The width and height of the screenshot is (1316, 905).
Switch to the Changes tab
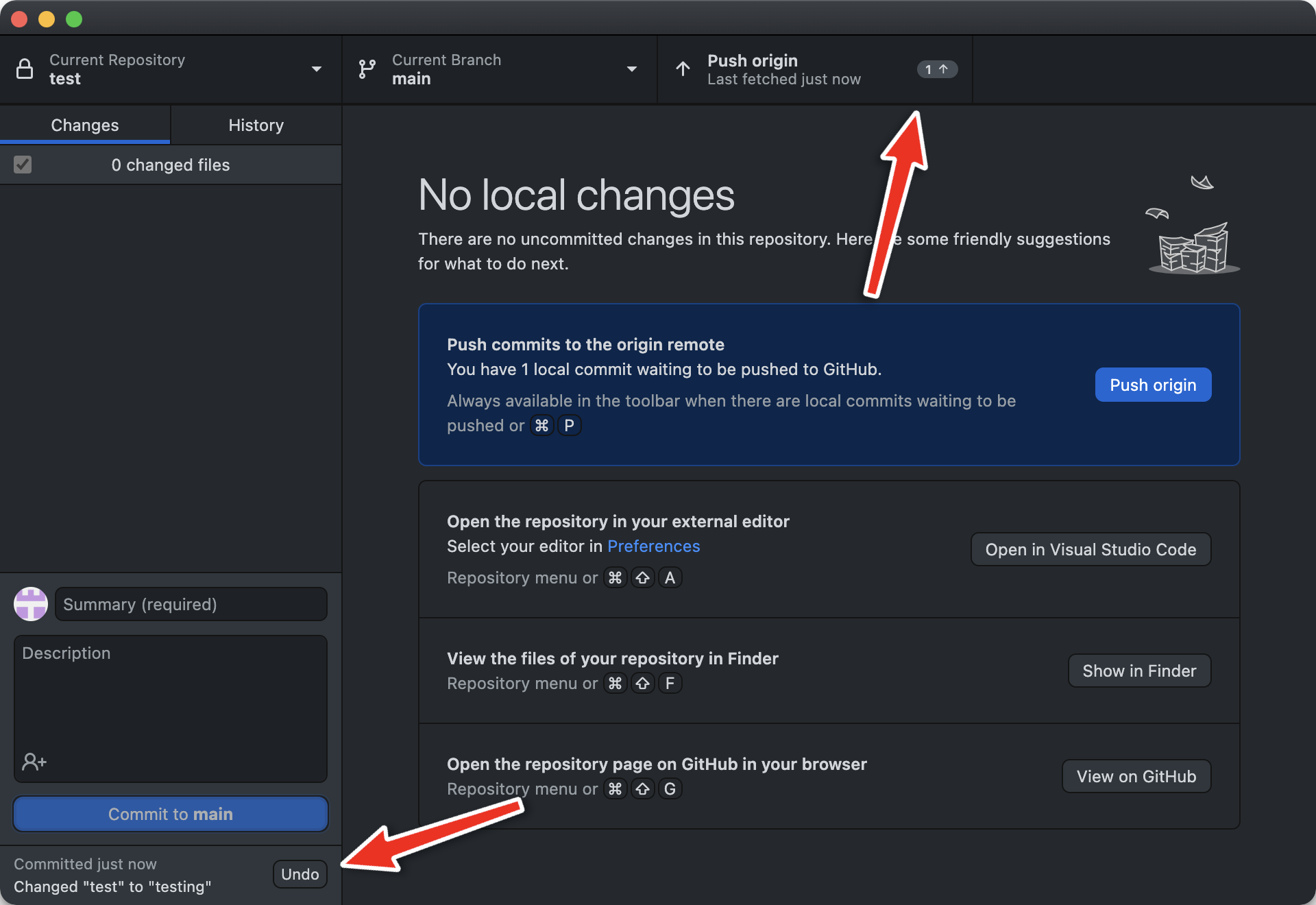click(x=85, y=125)
